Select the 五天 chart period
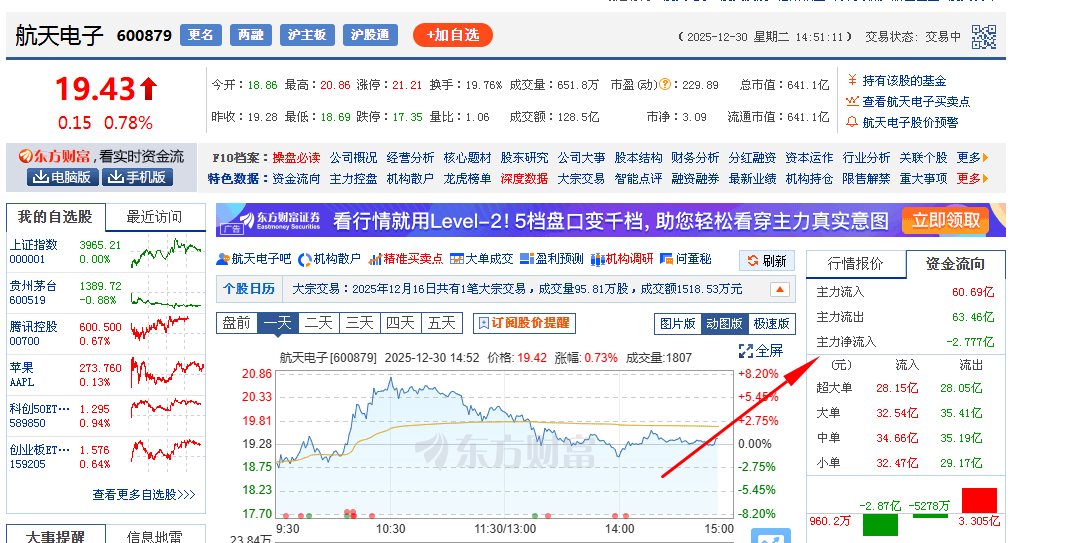This screenshot has width=1090, height=543. [442, 323]
